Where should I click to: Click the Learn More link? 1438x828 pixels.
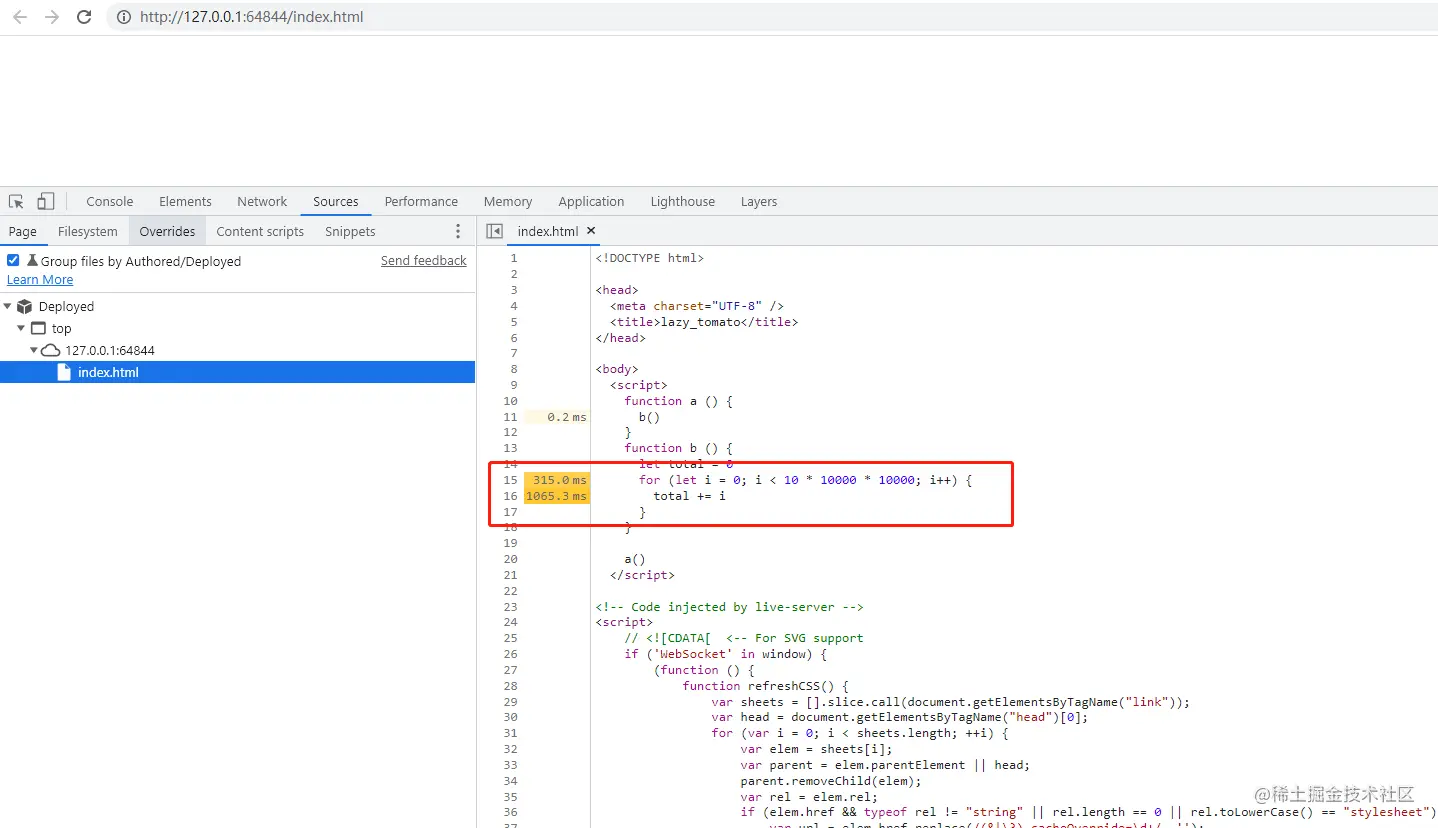click(40, 279)
